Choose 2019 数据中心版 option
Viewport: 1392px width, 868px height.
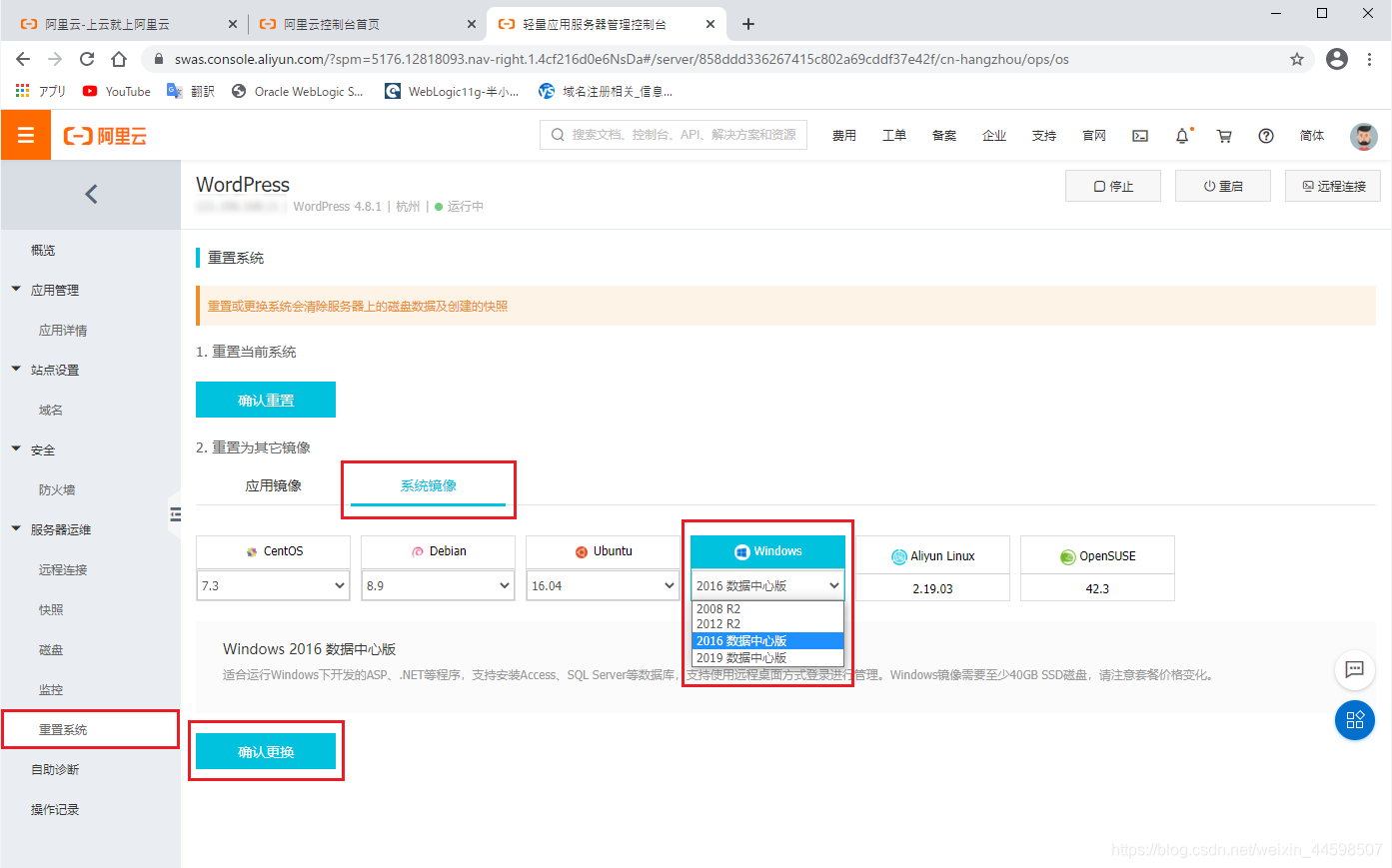click(x=767, y=657)
